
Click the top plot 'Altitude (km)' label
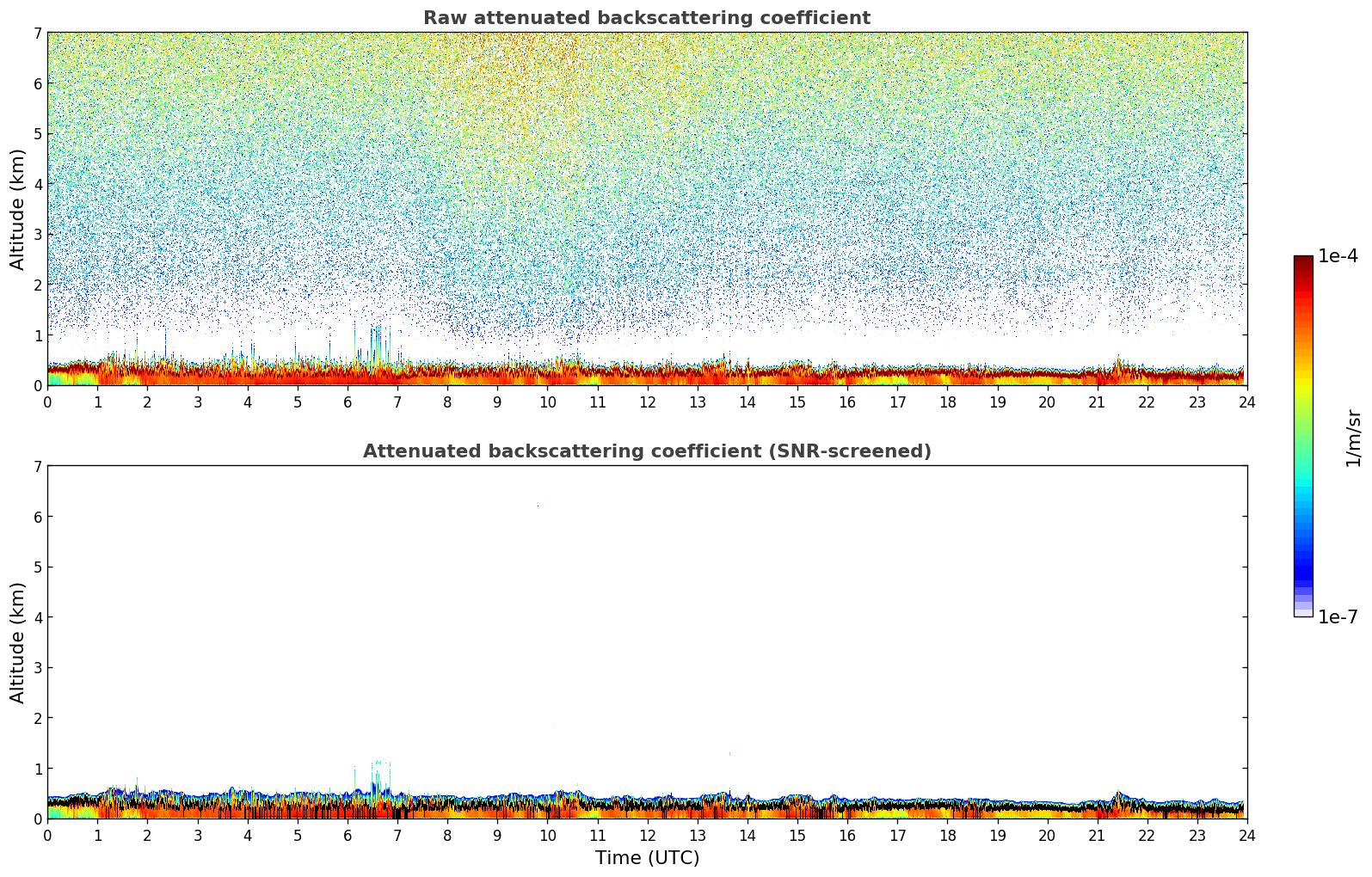click(x=18, y=209)
